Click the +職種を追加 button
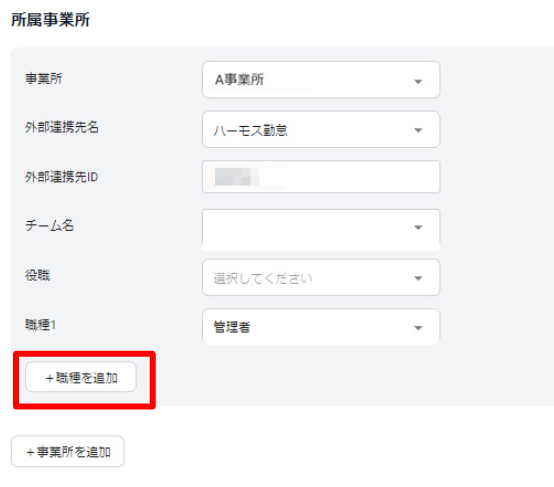The width and height of the screenshot is (554, 487). click(x=81, y=377)
